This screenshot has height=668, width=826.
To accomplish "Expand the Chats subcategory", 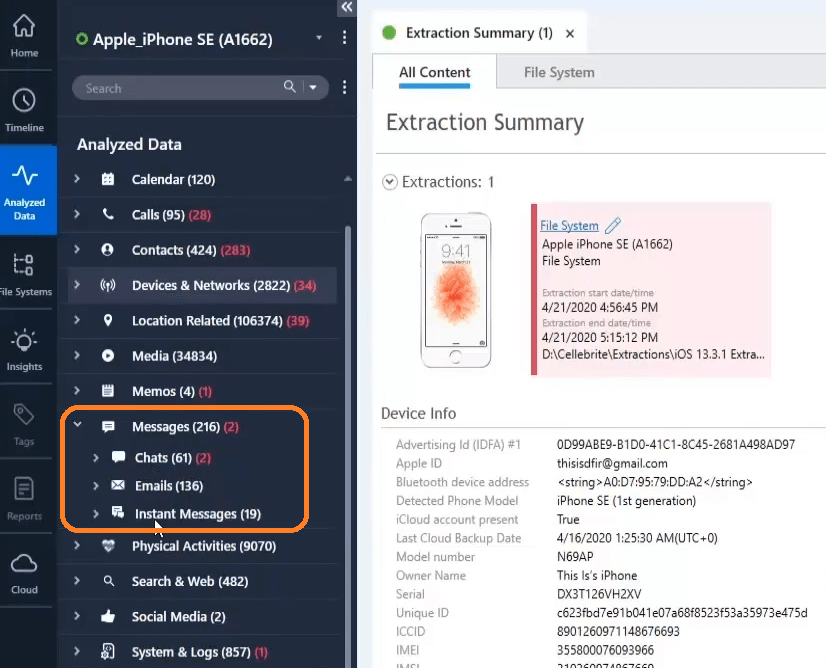I will click(96, 458).
